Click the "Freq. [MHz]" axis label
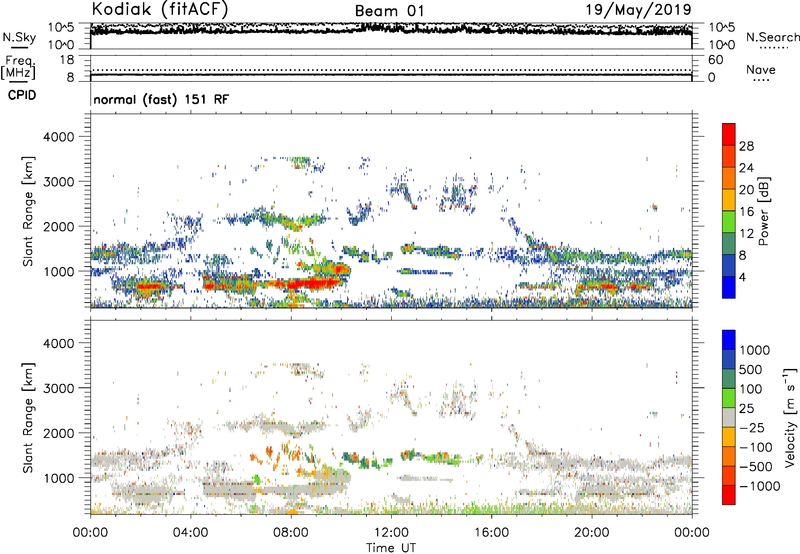The width and height of the screenshot is (800, 554). (18, 67)
